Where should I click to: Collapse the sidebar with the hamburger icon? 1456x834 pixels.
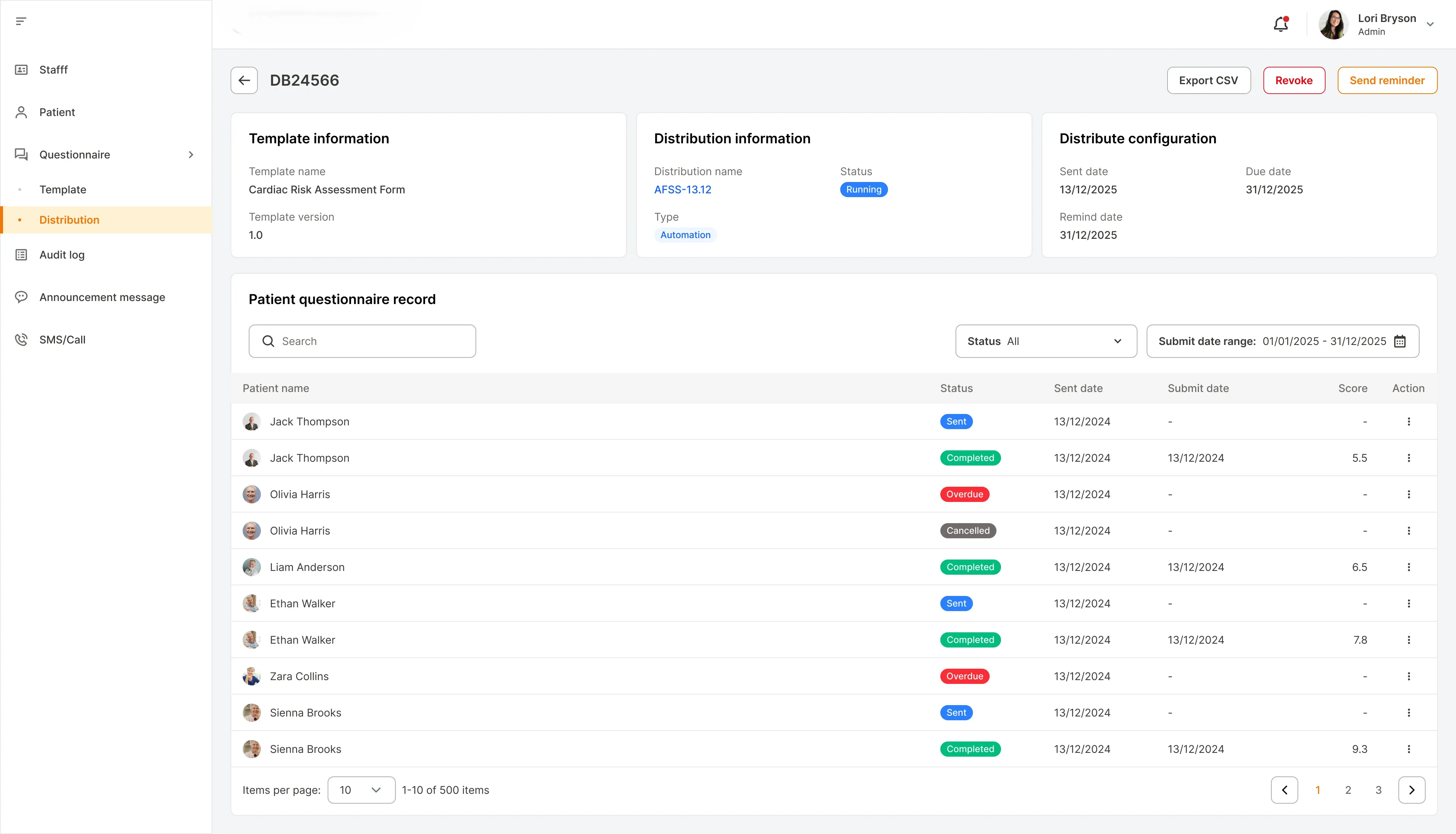click(x=21, y=21)
